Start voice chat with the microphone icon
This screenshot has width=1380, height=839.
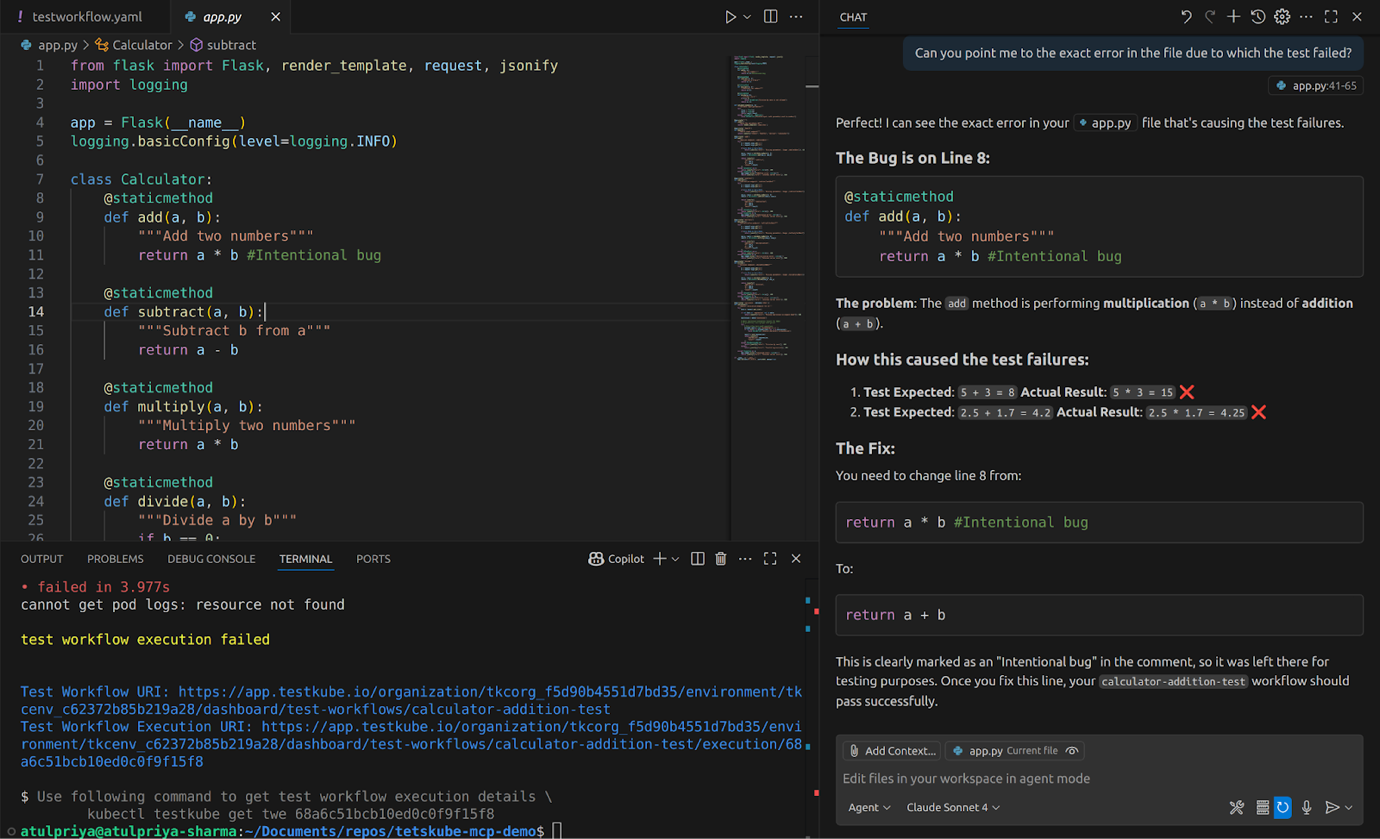1306,807
